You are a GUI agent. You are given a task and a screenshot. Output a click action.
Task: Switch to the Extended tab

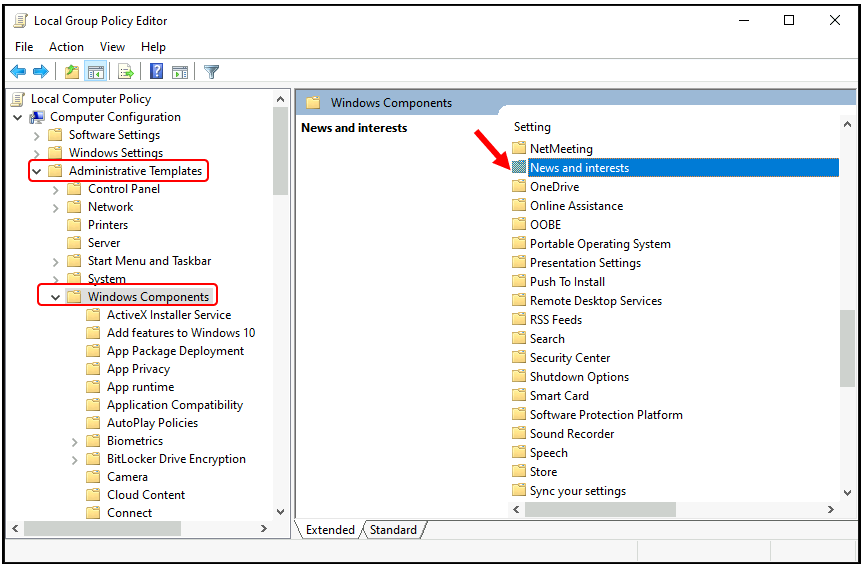pos(330,529)
